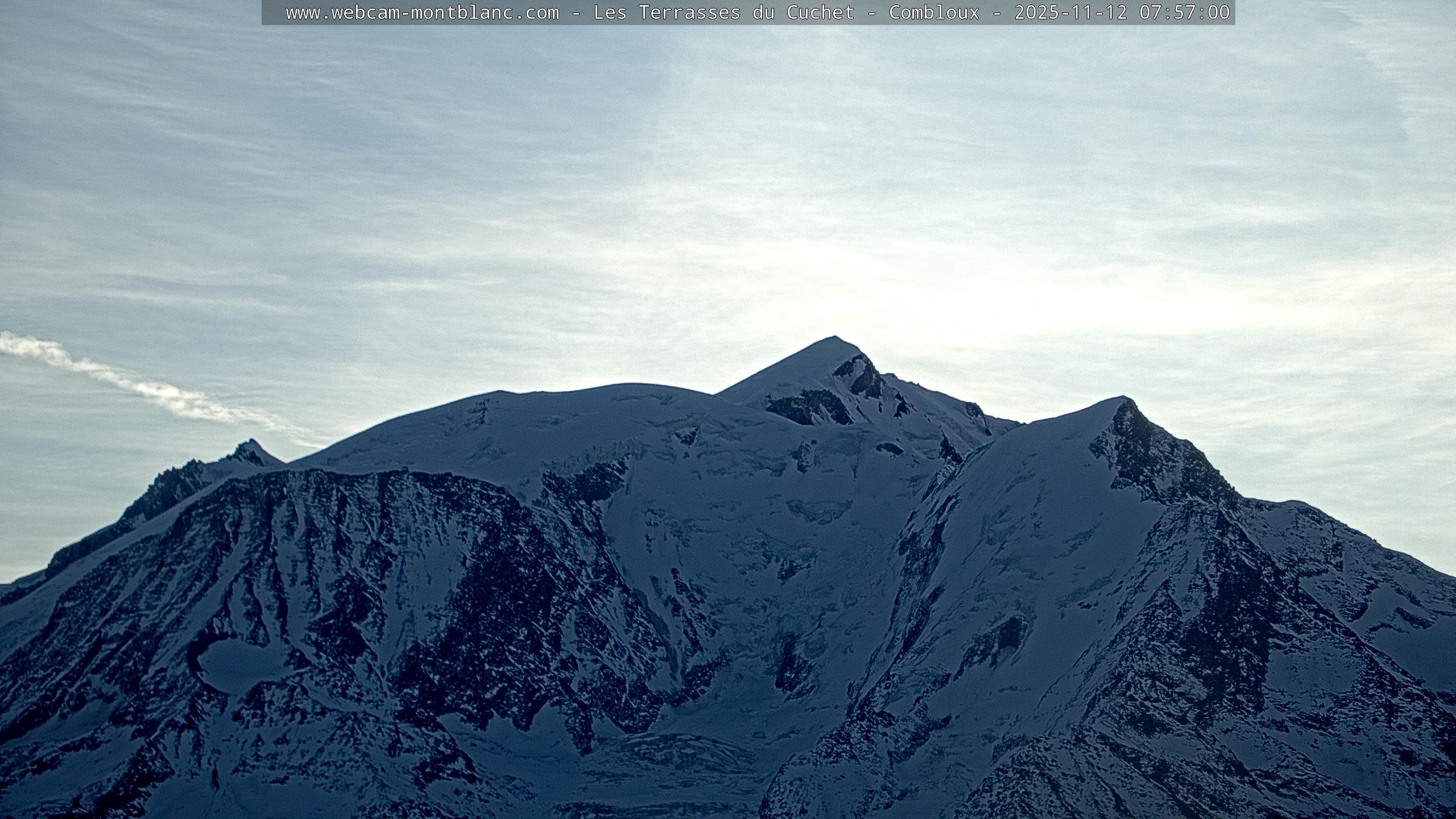
Task: Click the striped rocky cliff wall at left-center
Action: click(370, 540)
